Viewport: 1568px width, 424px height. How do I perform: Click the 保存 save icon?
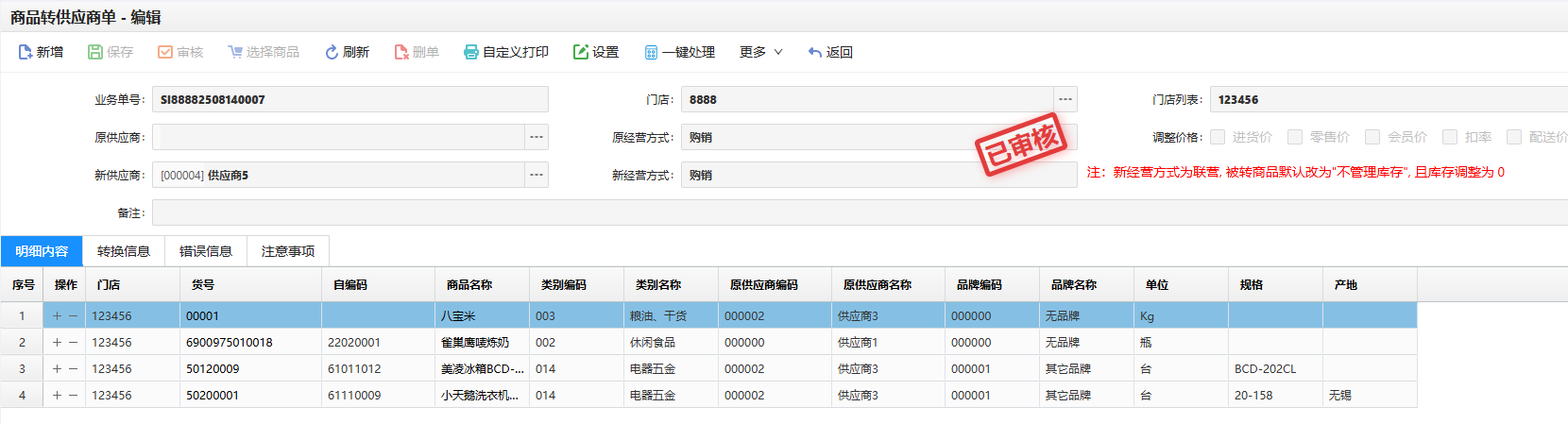[x=95, y=52]
